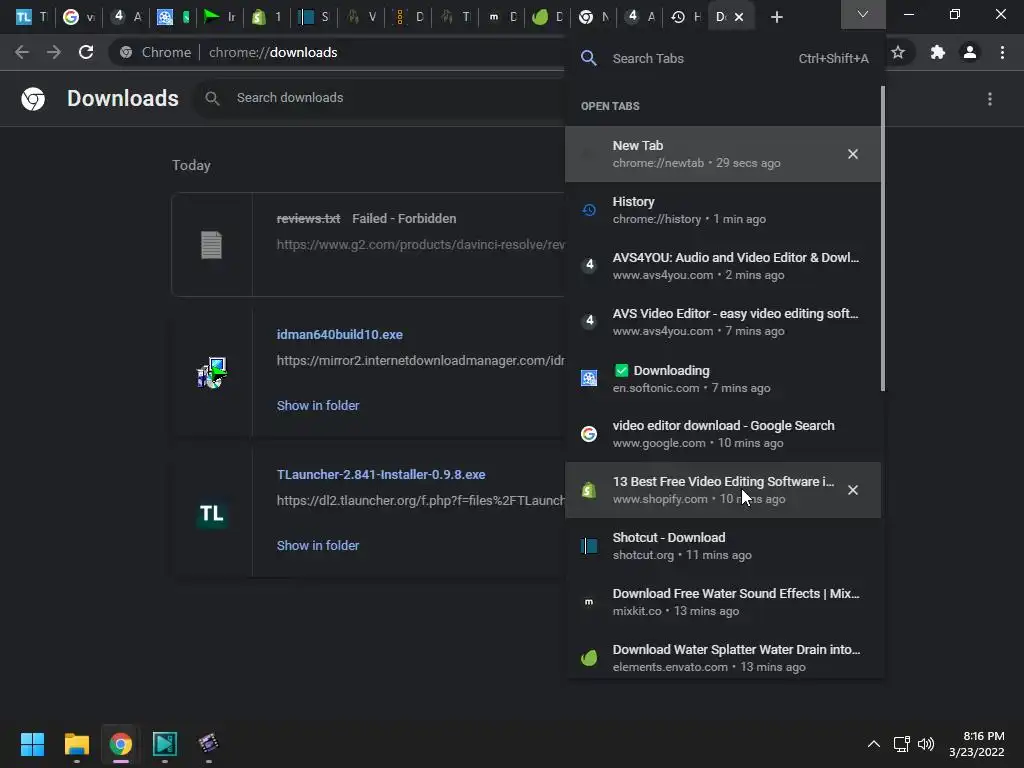
Task: Click the Search Tabs magnifier icon
Action: [588, 58]
